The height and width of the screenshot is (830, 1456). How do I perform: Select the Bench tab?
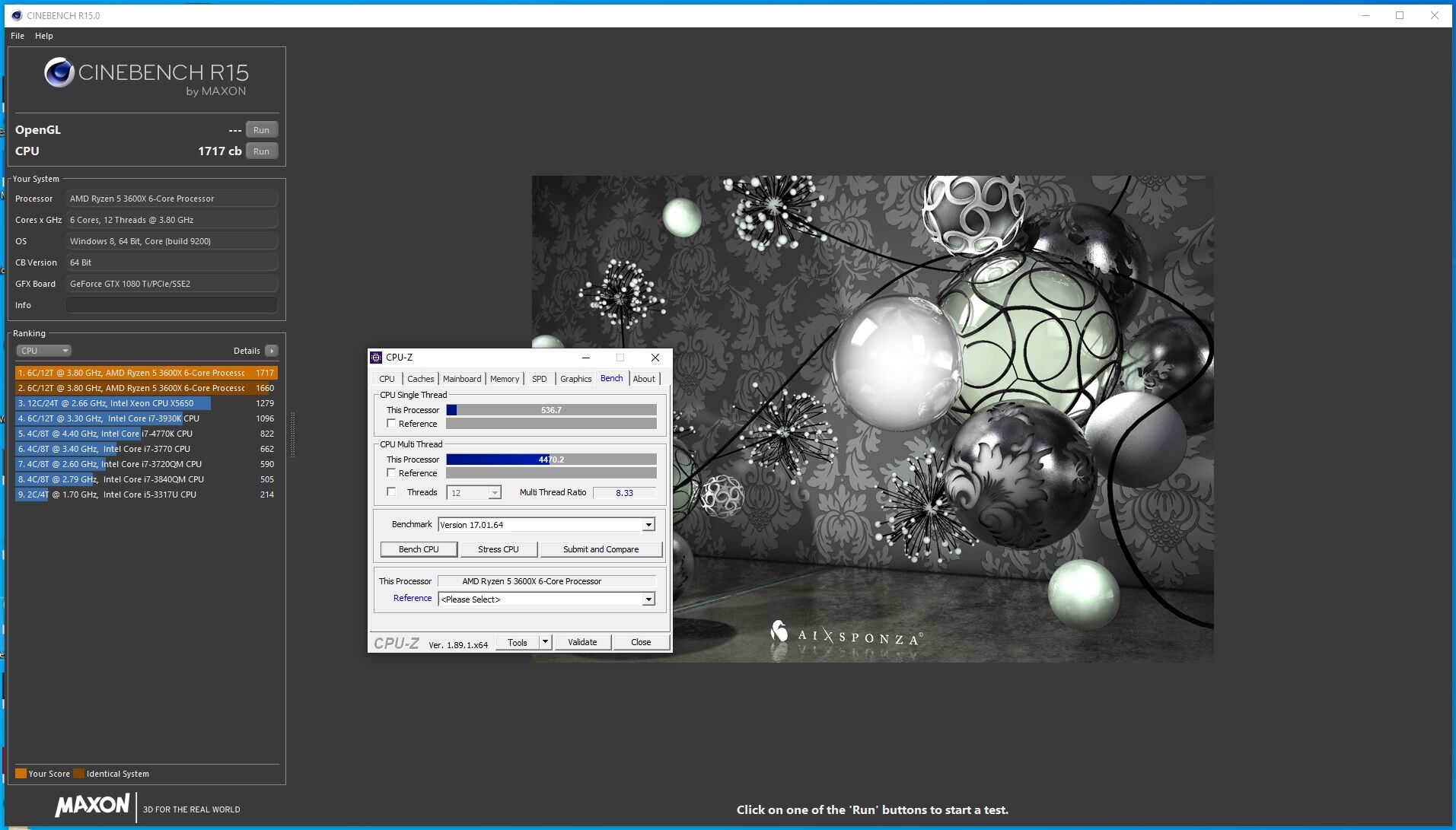tap(612, 378)
